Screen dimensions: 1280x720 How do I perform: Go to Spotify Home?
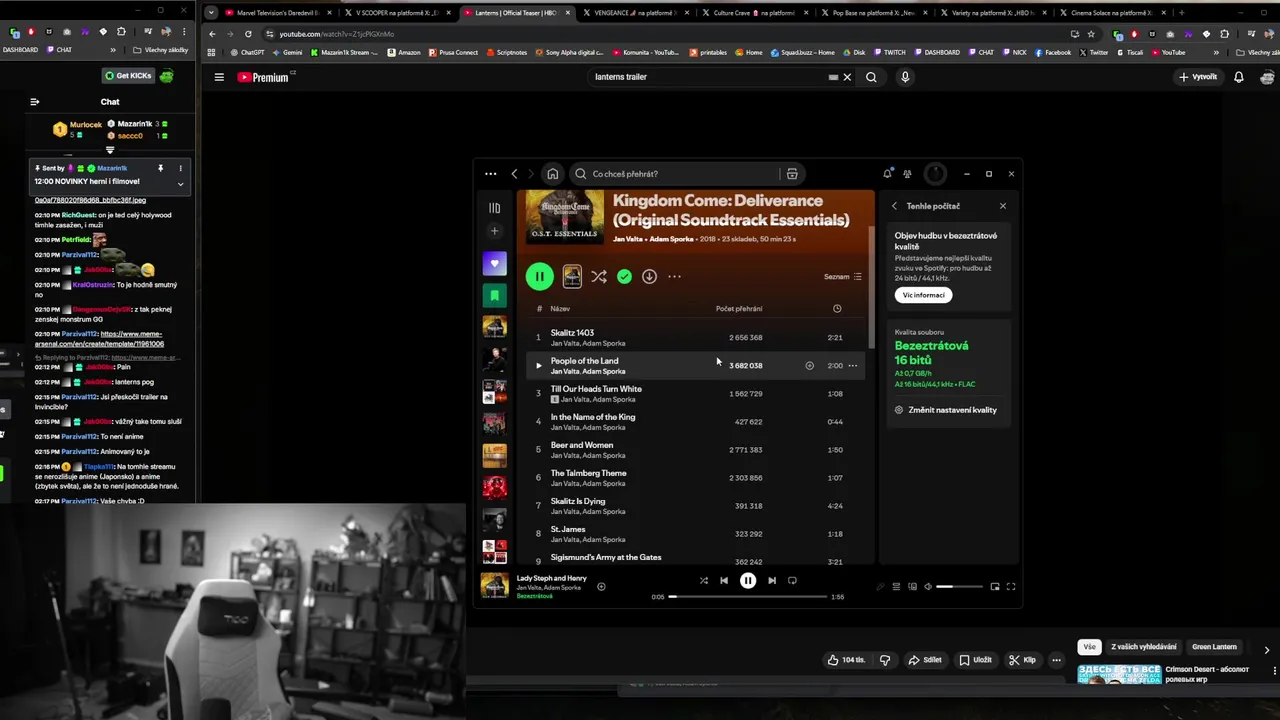click(x=552, y=174)
